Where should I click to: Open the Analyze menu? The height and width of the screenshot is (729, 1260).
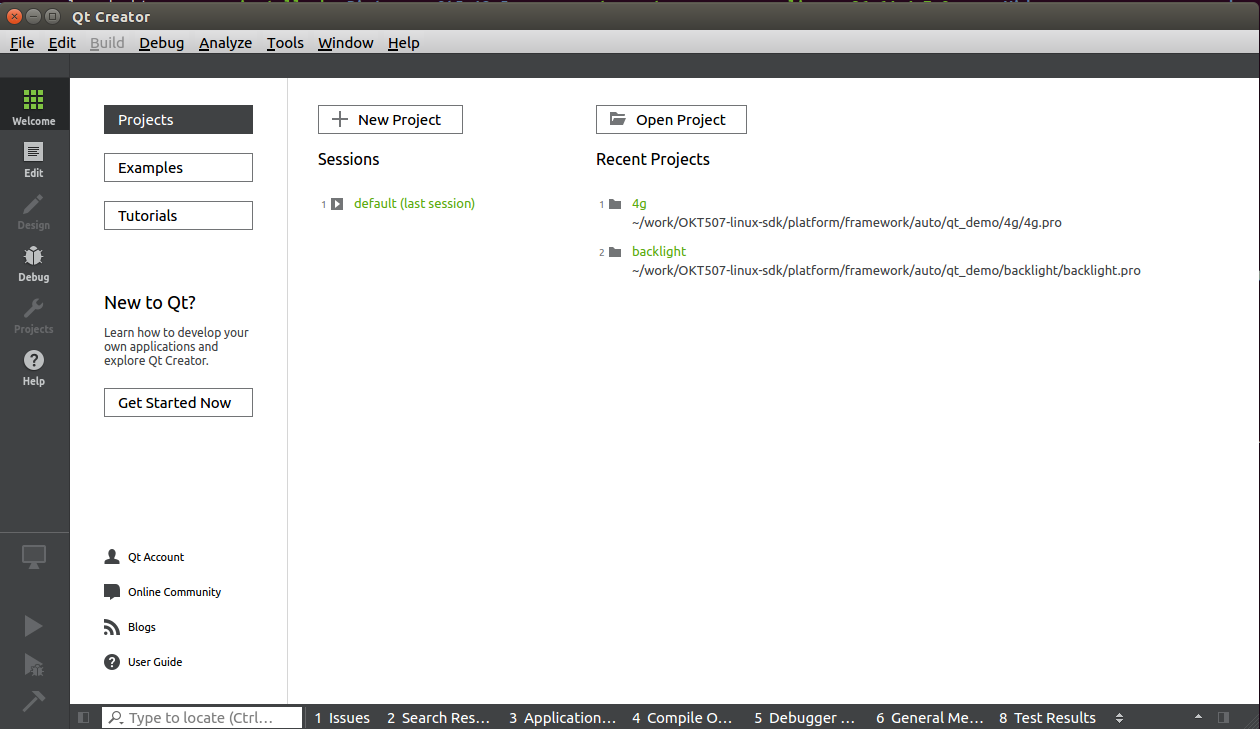225,43
